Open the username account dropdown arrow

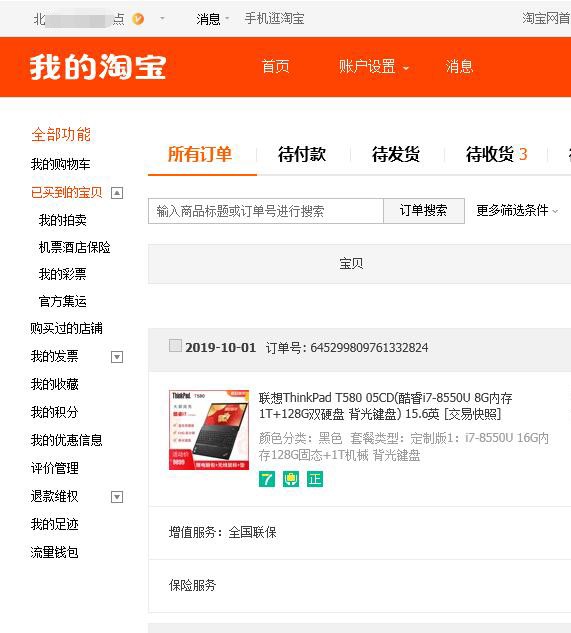(x=162, y=19)
